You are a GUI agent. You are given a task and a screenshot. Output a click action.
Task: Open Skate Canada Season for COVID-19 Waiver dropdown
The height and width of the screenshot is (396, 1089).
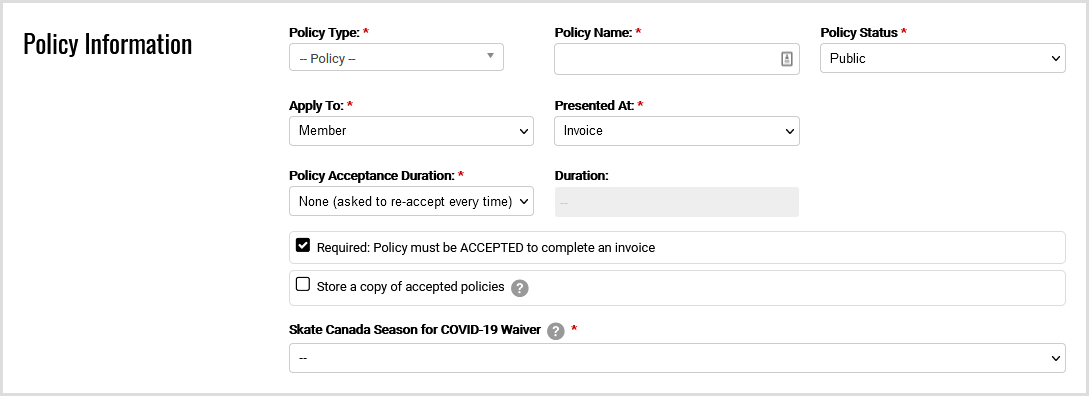[x=677, y=358]
